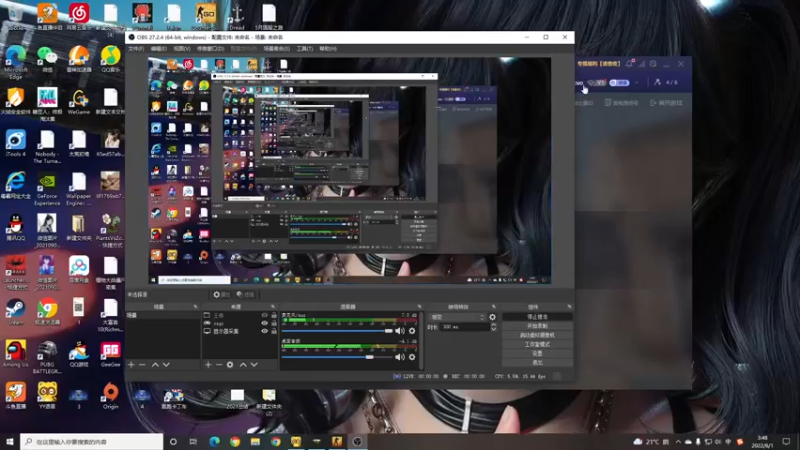Launch QQ音乐 from the desktop

[x=110, y=60]
